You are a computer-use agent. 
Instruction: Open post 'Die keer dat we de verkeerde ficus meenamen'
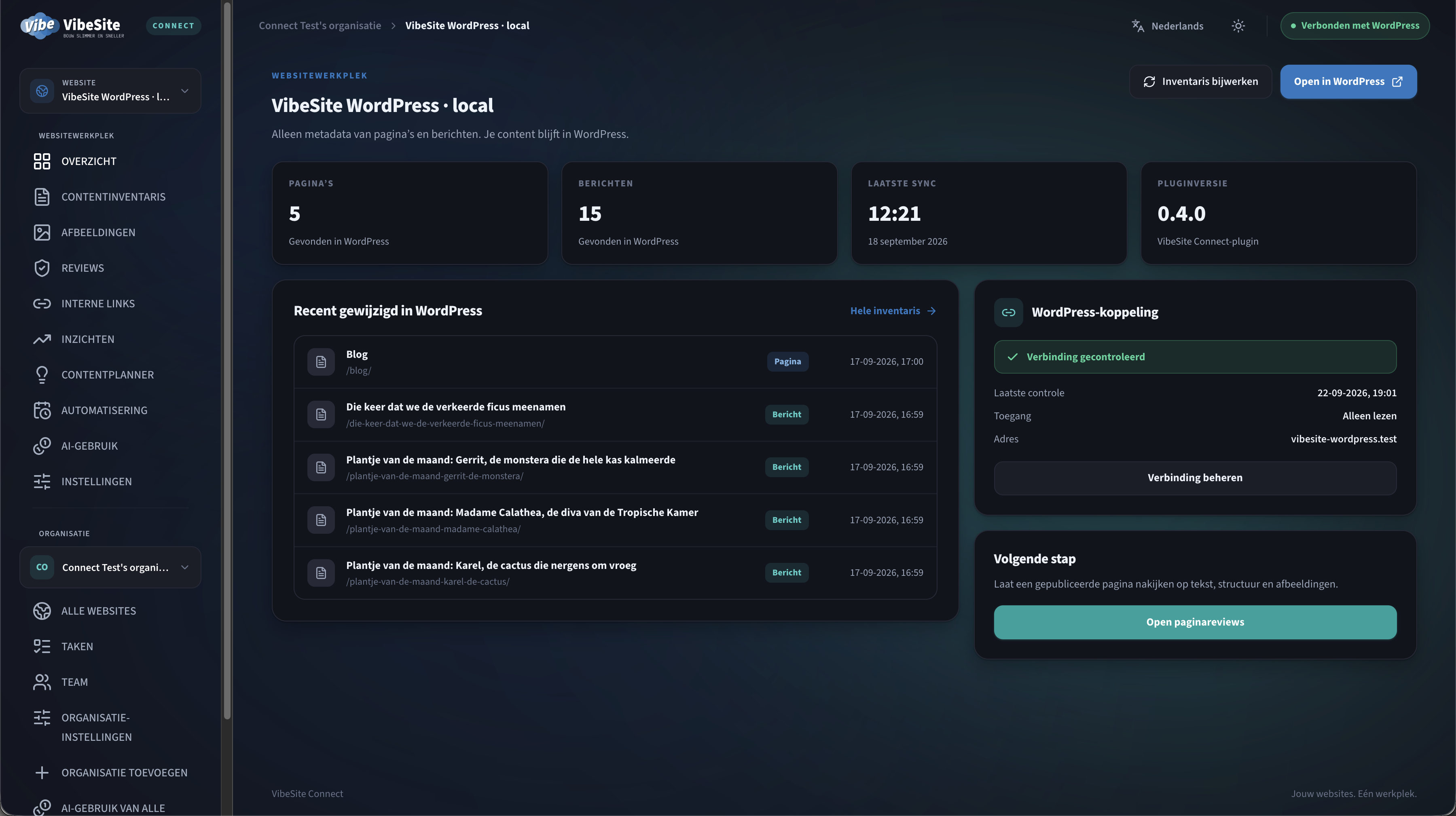coord(455,407)
